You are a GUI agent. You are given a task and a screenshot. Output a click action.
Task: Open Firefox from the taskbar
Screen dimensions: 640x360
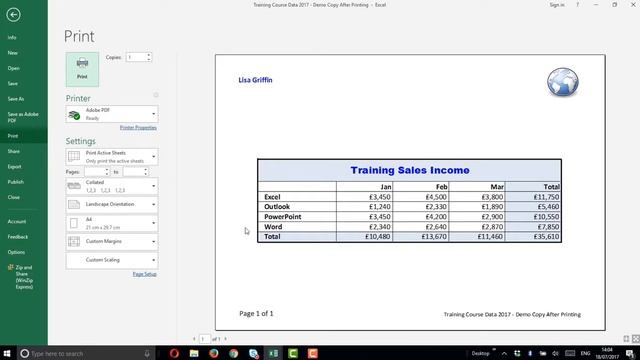tap(214, 353)
